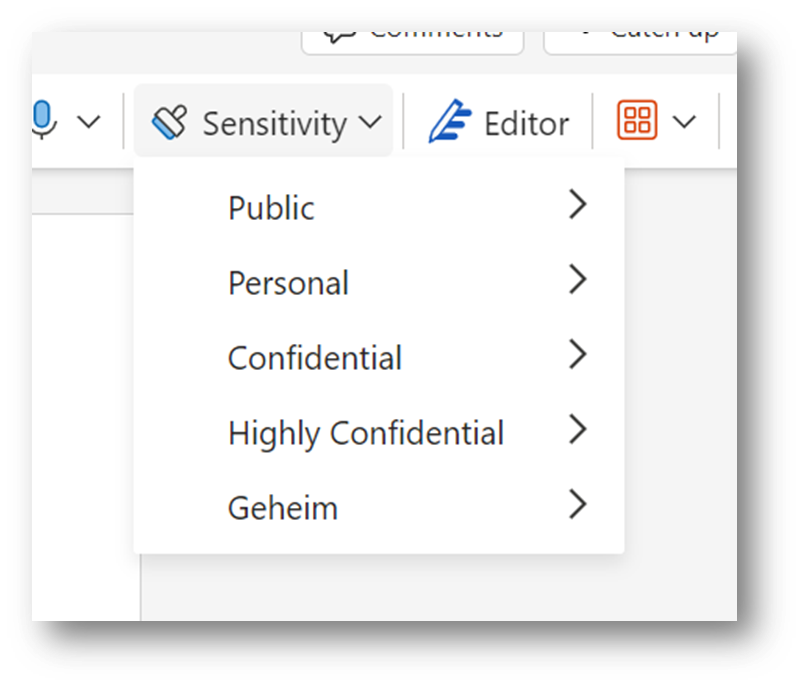Click the Catch up button

pos(640,36)
